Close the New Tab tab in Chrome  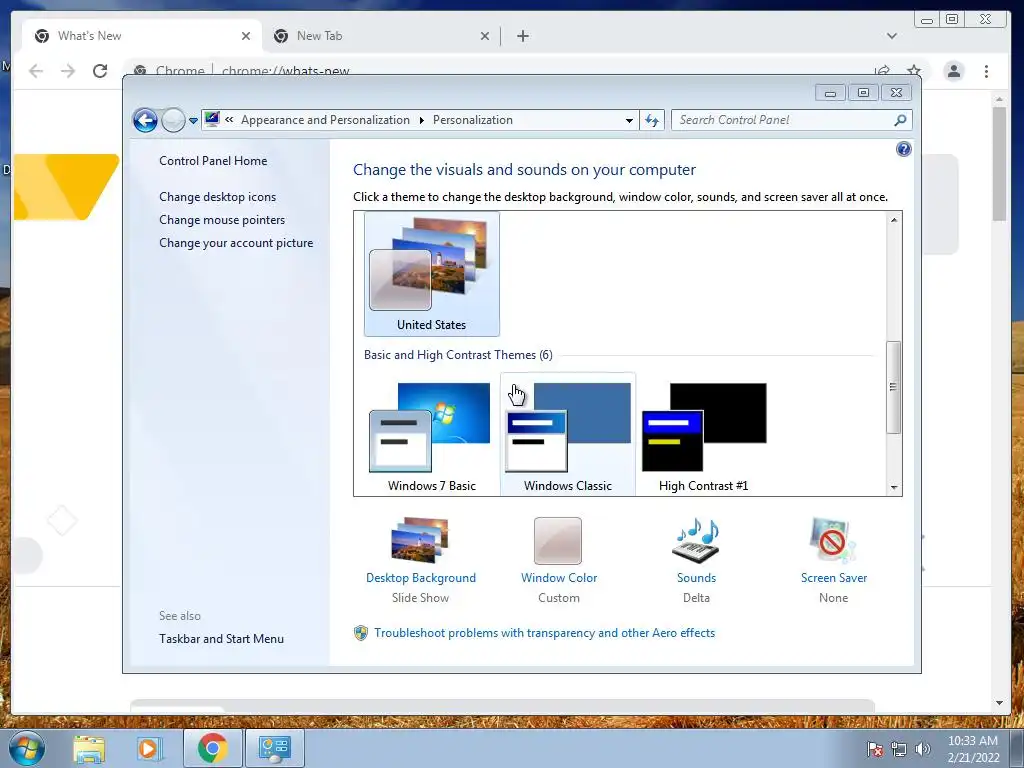(485, 36)
